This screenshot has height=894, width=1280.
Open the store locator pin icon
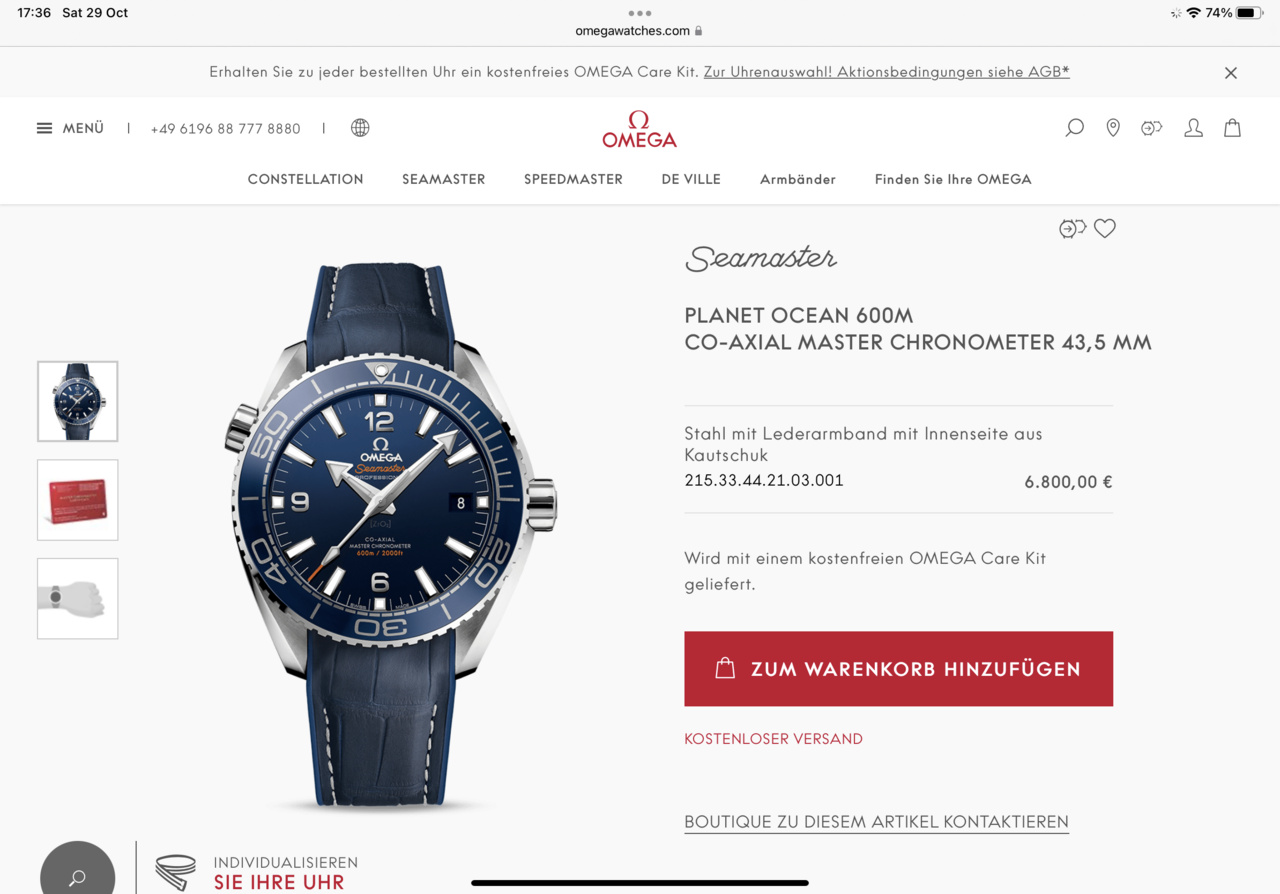(x=1113, y=128)
